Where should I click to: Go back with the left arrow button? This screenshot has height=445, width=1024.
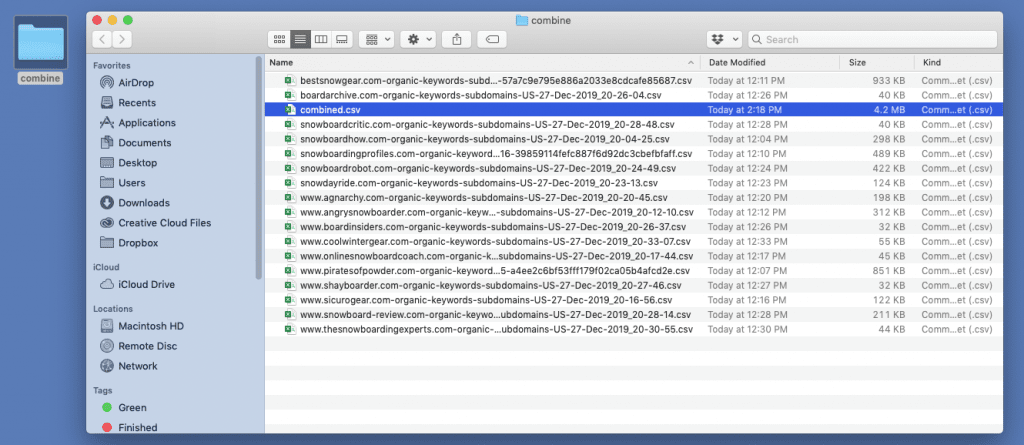click(x=102, y=39)
